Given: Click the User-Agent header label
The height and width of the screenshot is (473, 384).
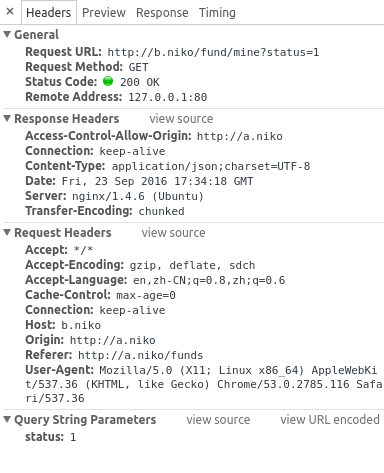Looking at the screenshot, I should click(x=60, y=370).
